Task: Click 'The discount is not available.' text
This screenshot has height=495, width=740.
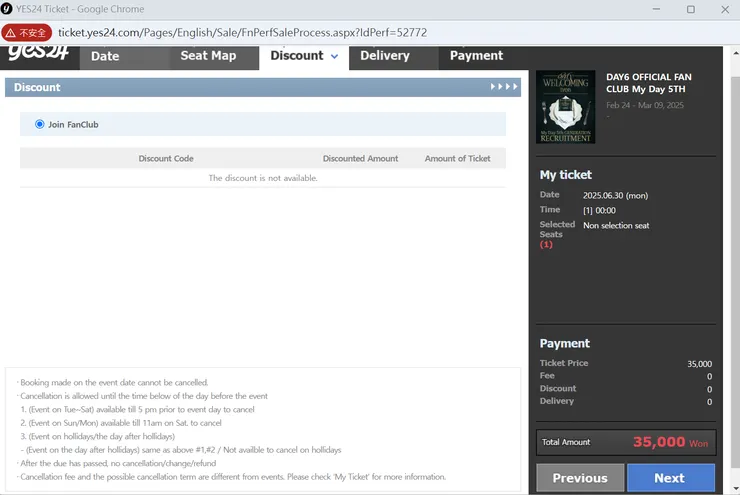Action: (x=263, y=178)
